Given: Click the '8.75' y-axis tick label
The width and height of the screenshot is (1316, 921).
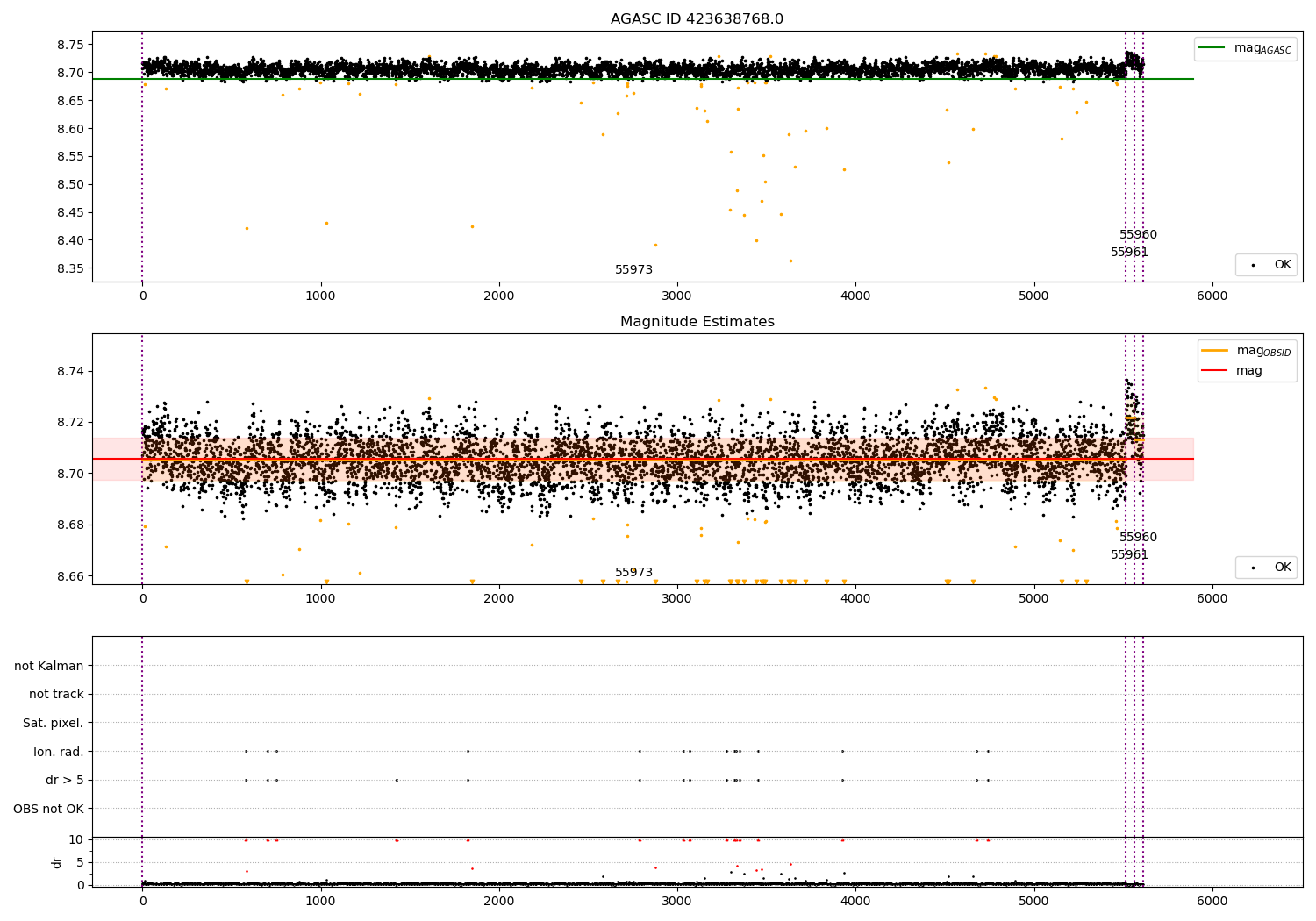Looking at the screenshot, I should point(70,45).
